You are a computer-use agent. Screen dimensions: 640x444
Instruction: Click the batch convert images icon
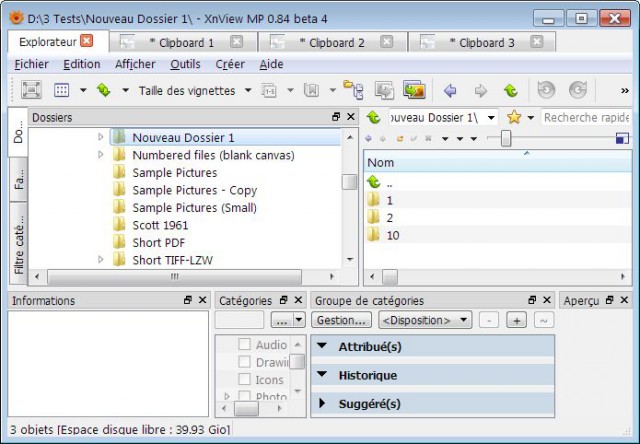pos(414,90)
